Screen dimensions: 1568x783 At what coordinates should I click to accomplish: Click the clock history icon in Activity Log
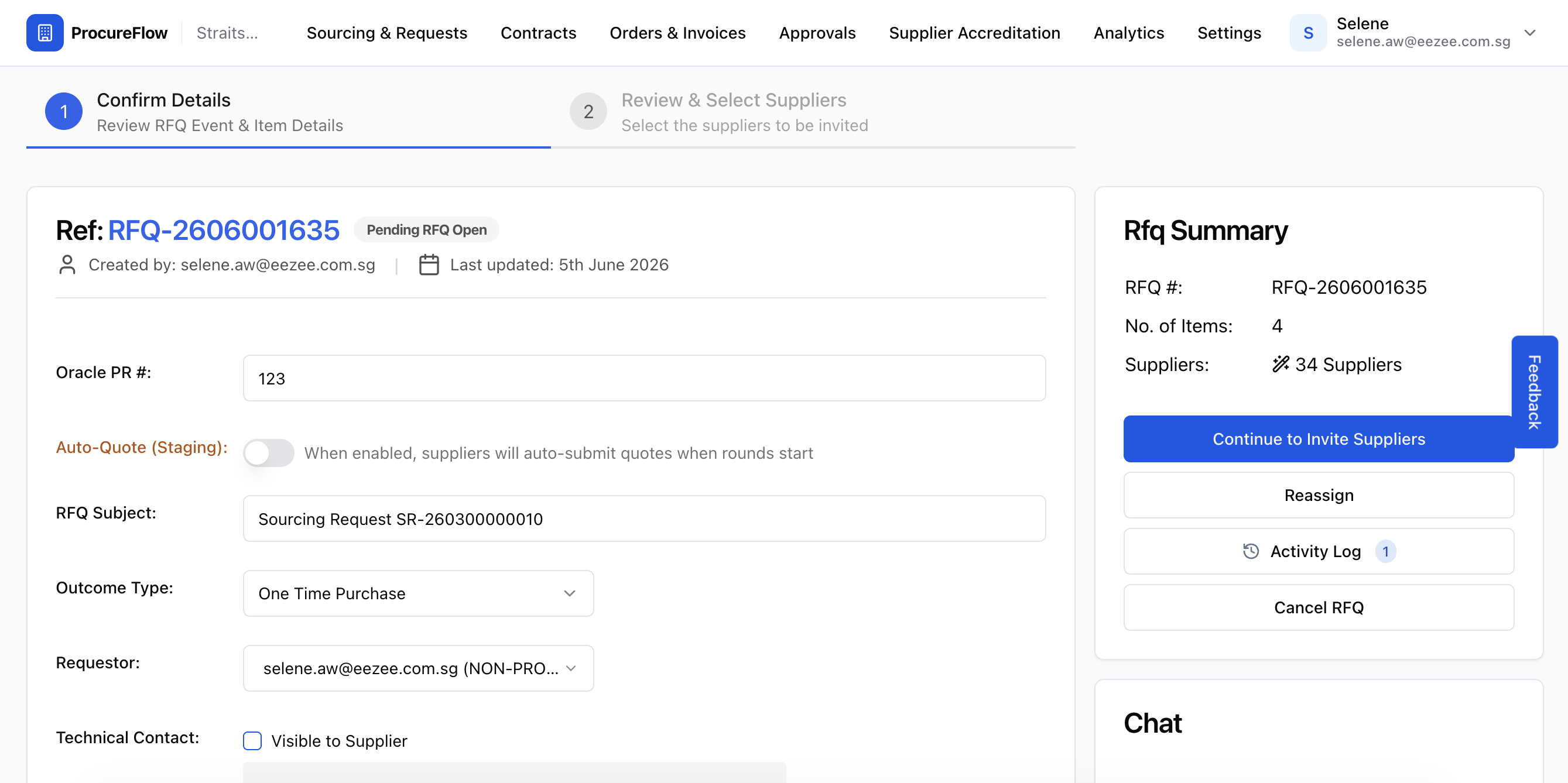point(1250,551)
